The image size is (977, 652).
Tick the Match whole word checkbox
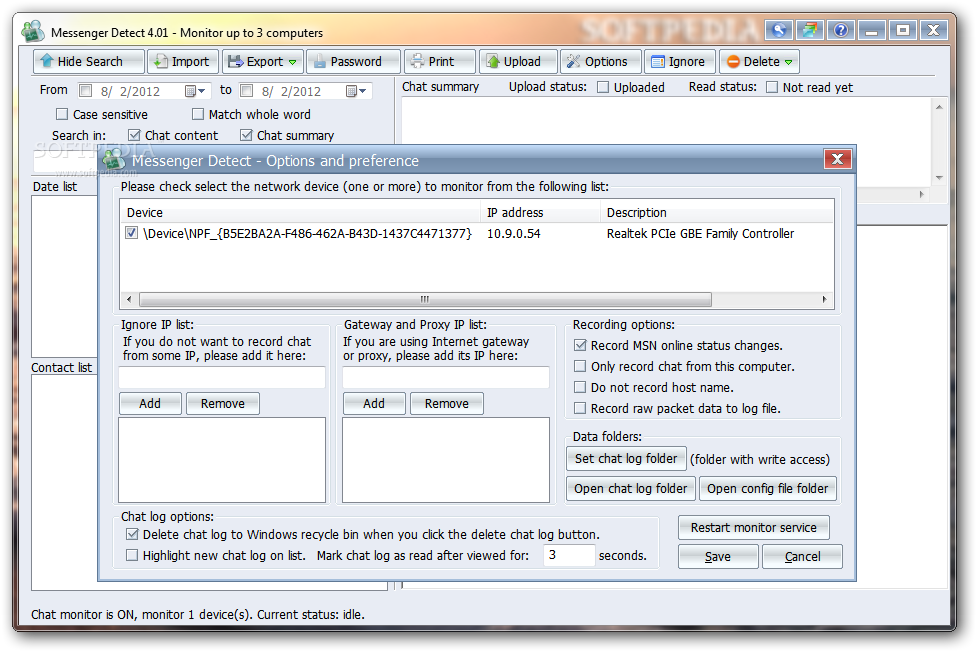[198, 114]
